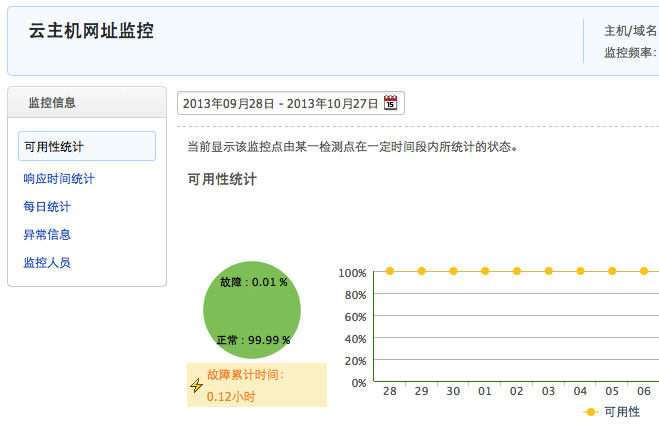Click the 故障累计时间 summary box
Viewport: 659px width, 429px height.
point(257,385)
